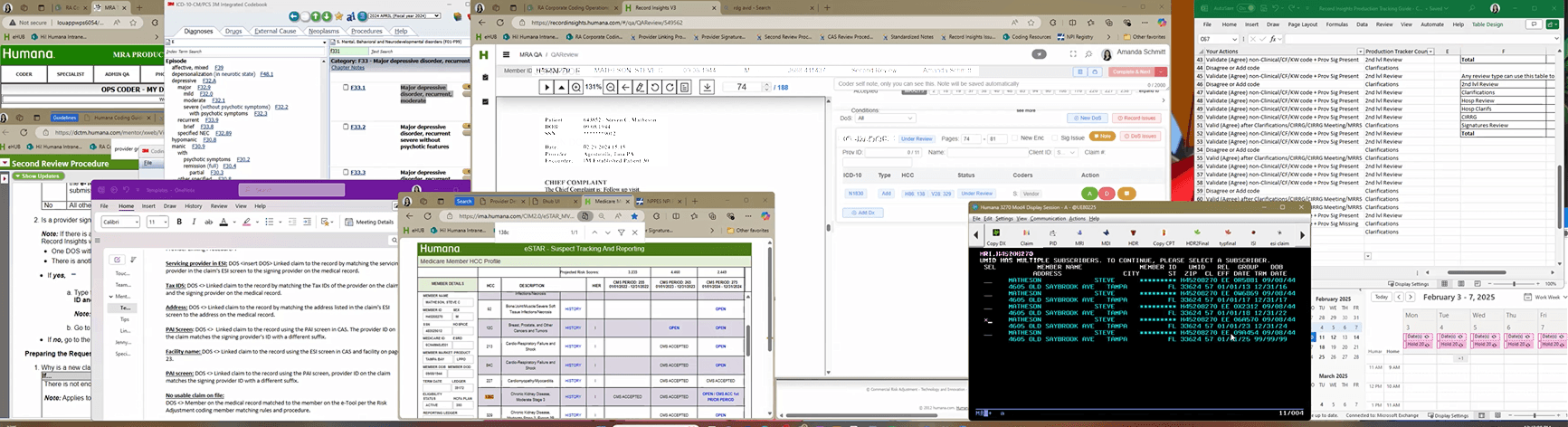This screenshot has height=427, width=1568.
Task: Open the Procedures tab in Codebook
Action: coord(366,31)
